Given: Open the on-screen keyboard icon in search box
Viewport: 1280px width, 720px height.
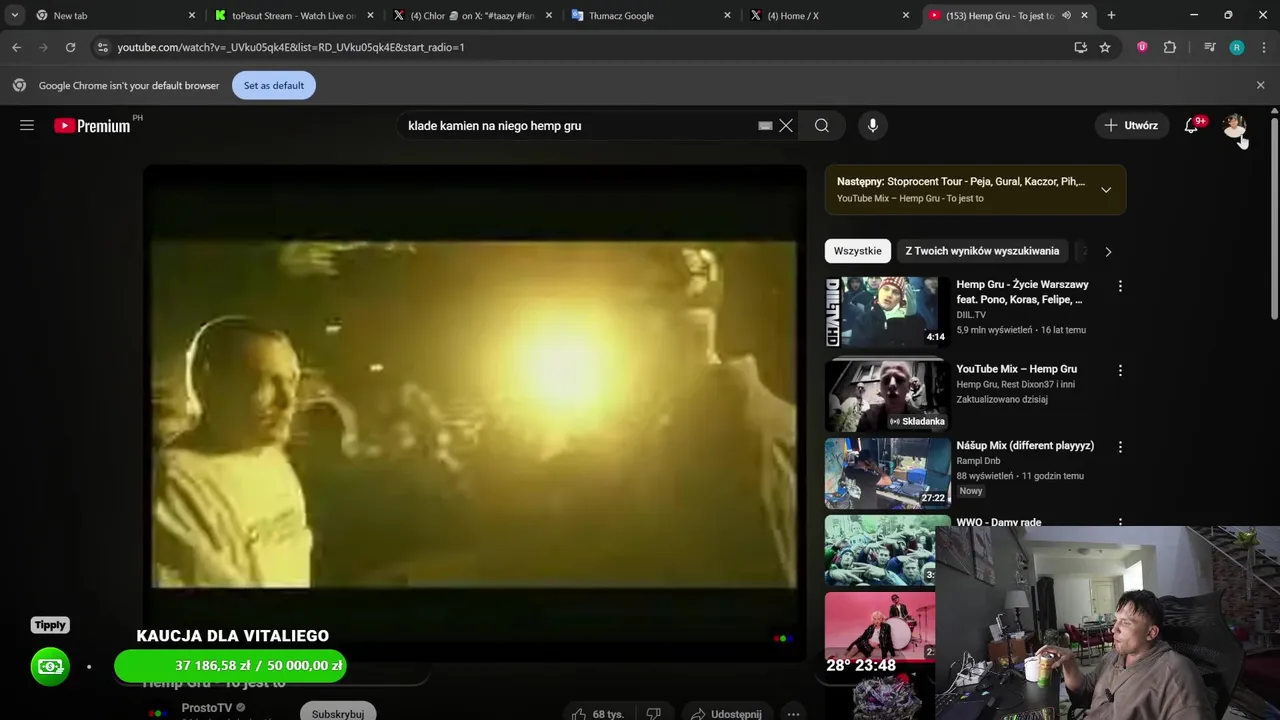Looking at the screenshot, I should [765, 125].
